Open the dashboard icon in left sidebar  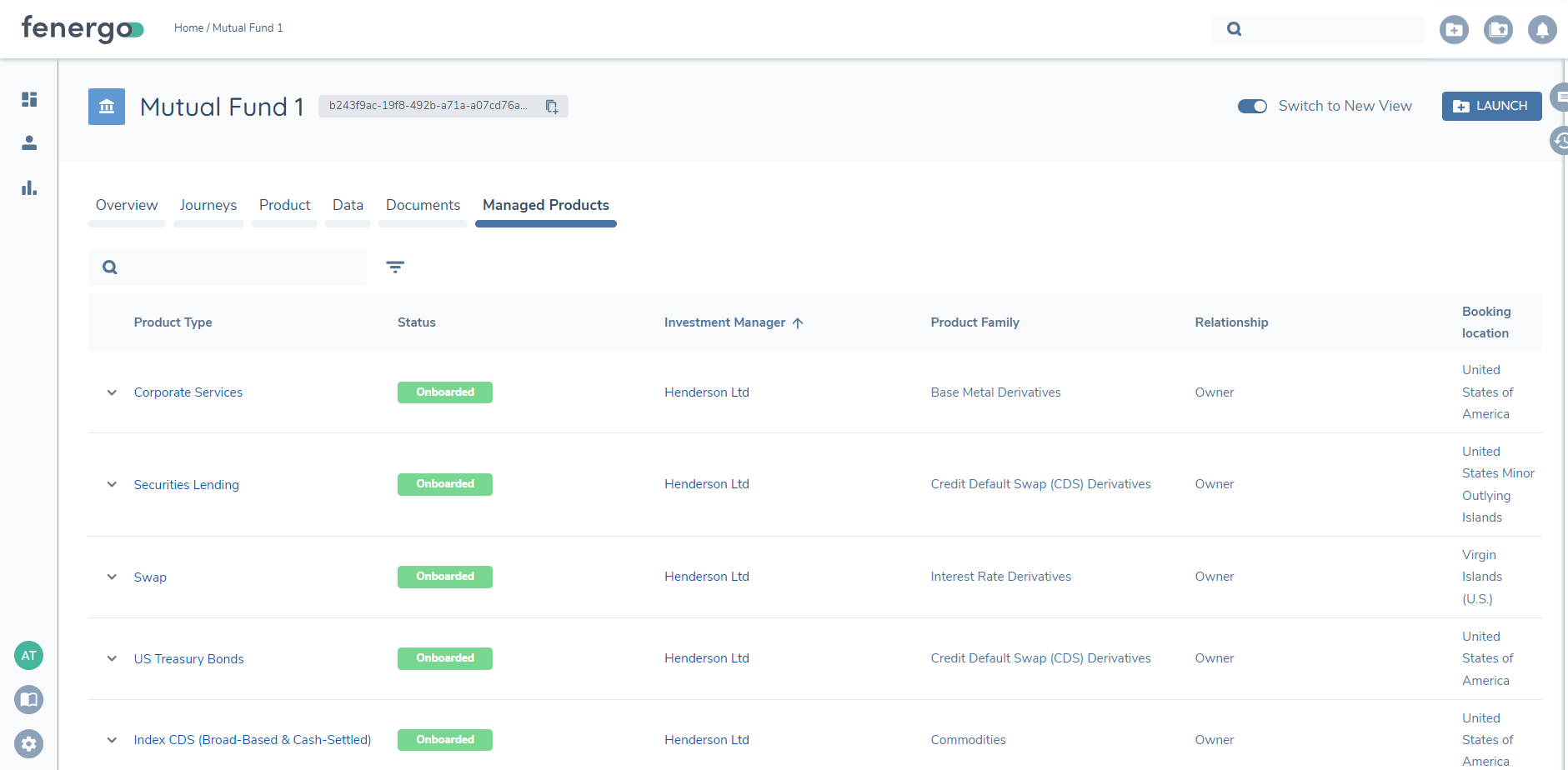point(29,99)
